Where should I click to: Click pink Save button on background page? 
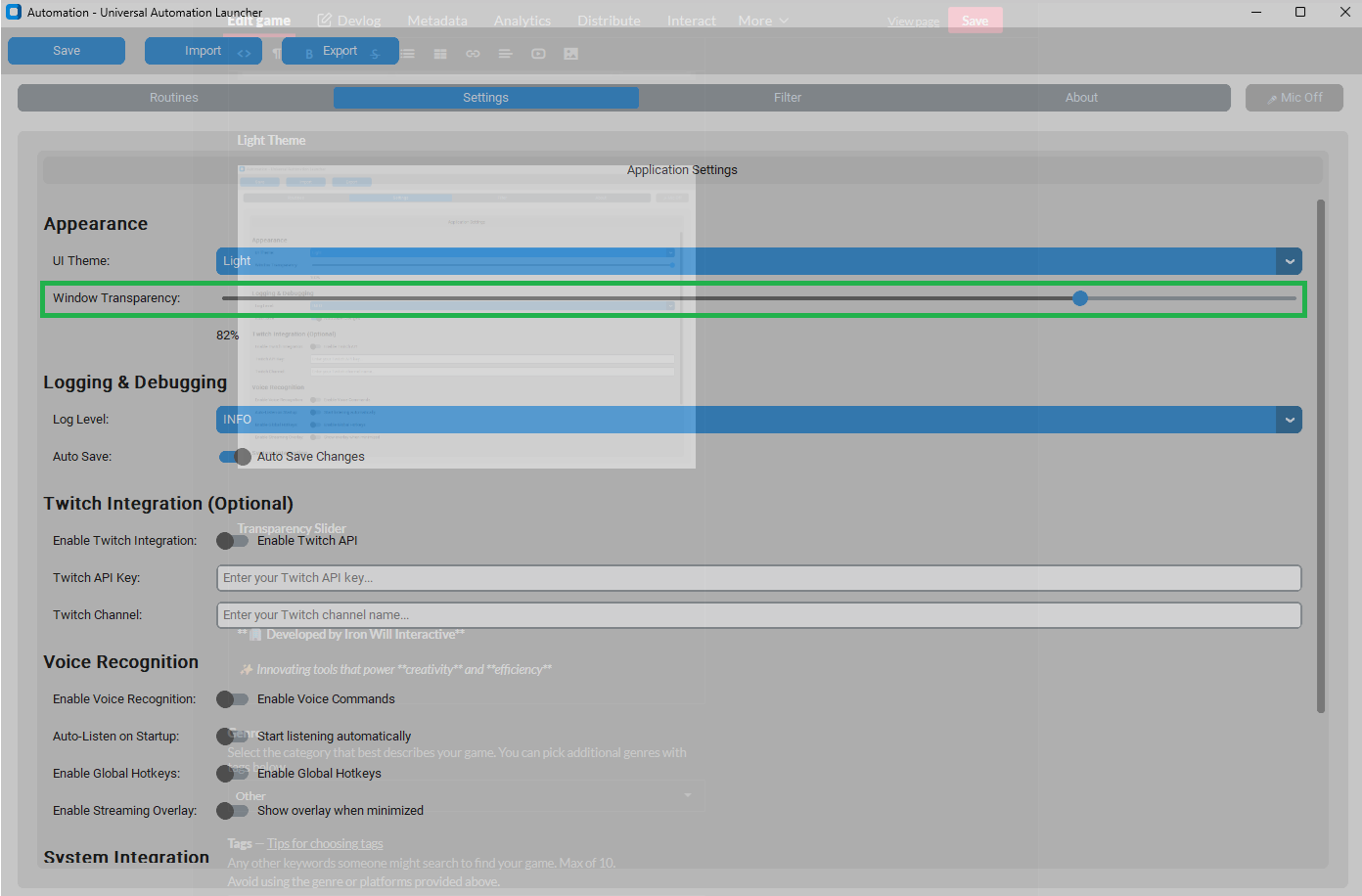click(976, 21)
